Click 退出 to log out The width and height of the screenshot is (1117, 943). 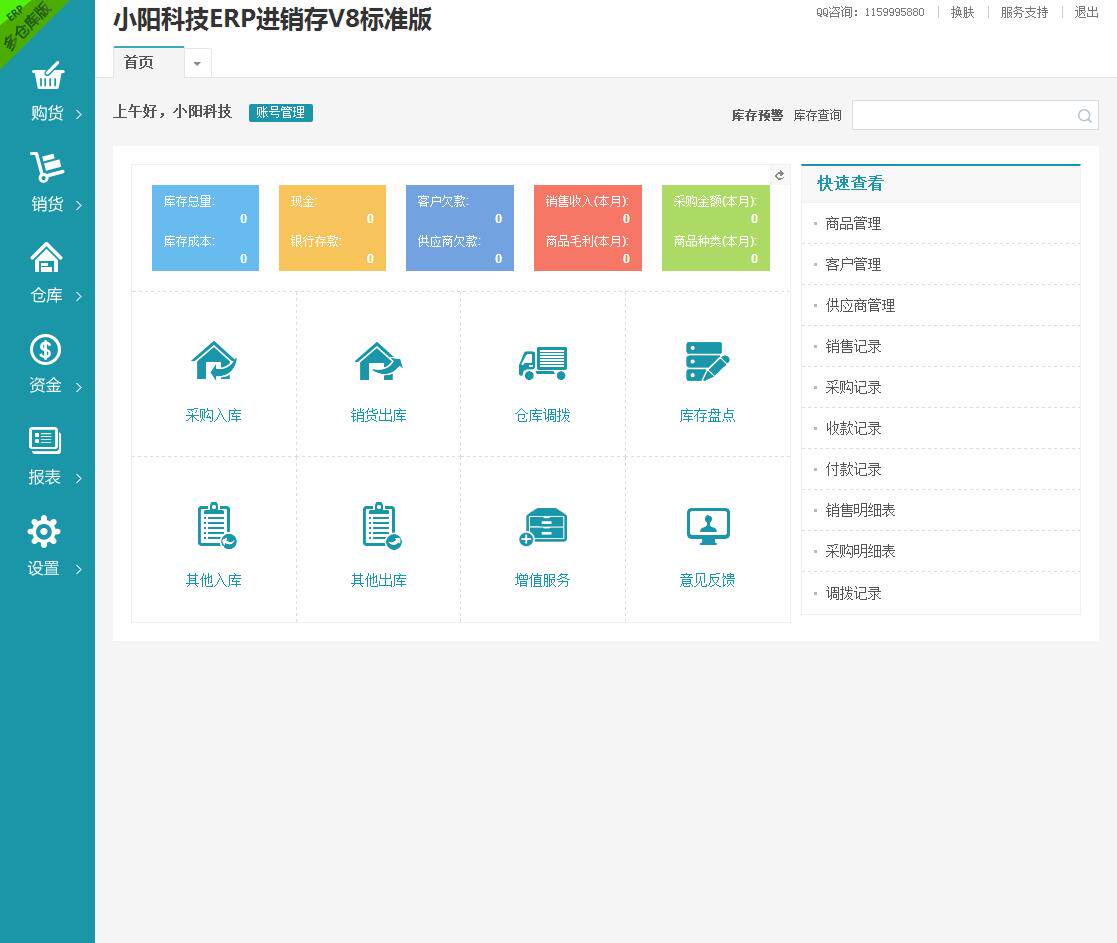[1086, 12]
